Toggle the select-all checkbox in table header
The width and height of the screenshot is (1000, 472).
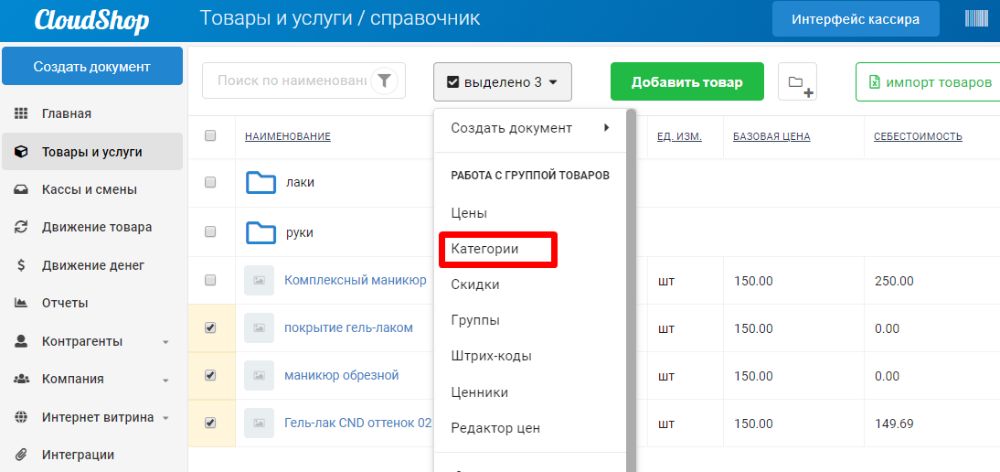click(210, 136)
